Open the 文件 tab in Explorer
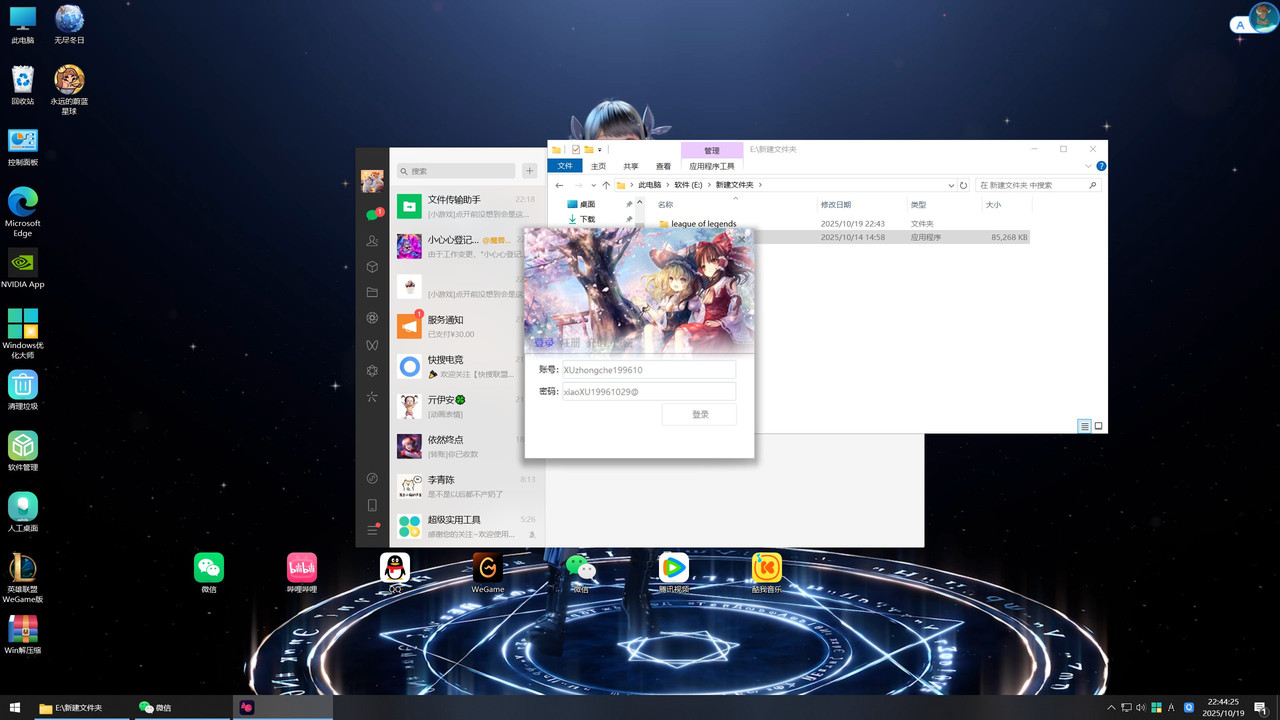Image resolution: width=1280 pixels, height=720 pixels. (x=565, y=166)
